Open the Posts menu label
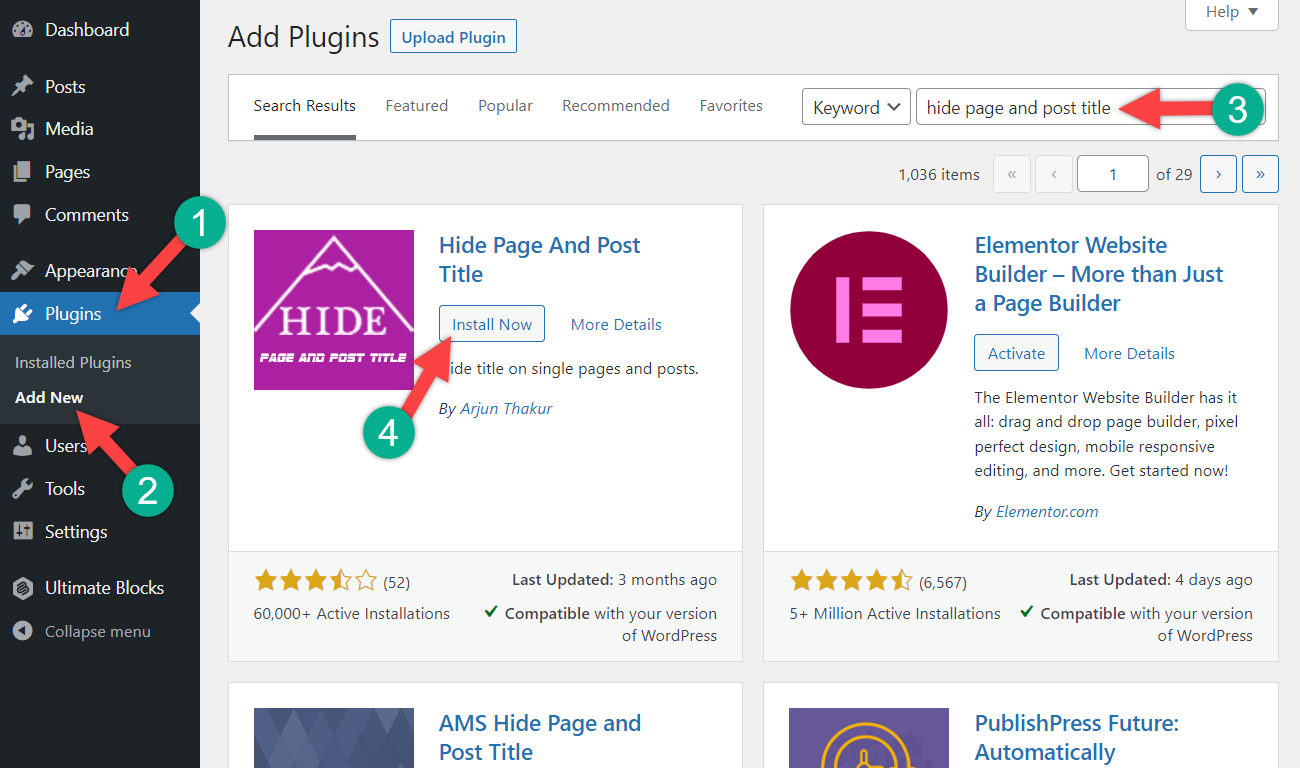 click(x=65, y=87)
